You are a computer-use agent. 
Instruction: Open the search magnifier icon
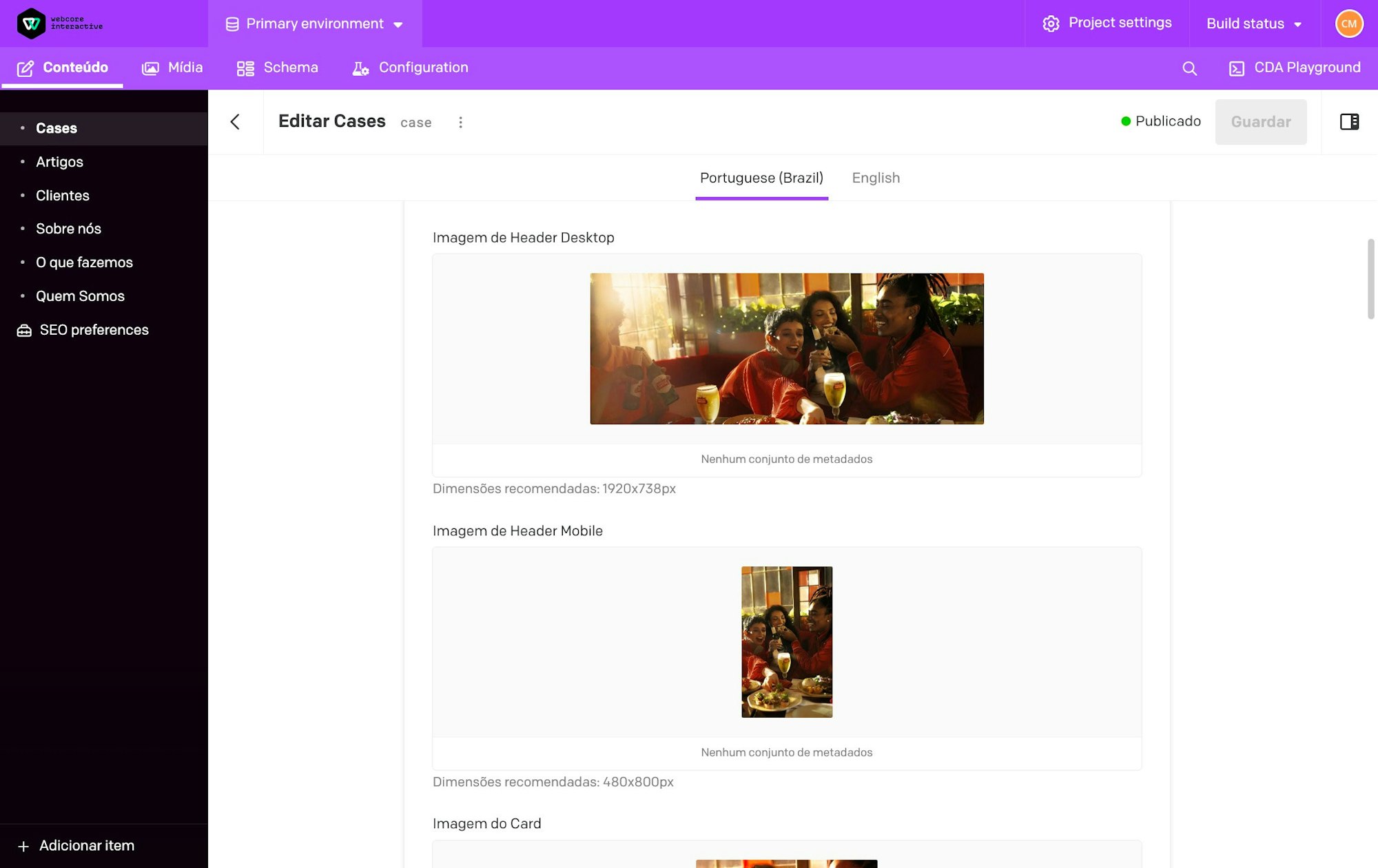pos(1189,68)
